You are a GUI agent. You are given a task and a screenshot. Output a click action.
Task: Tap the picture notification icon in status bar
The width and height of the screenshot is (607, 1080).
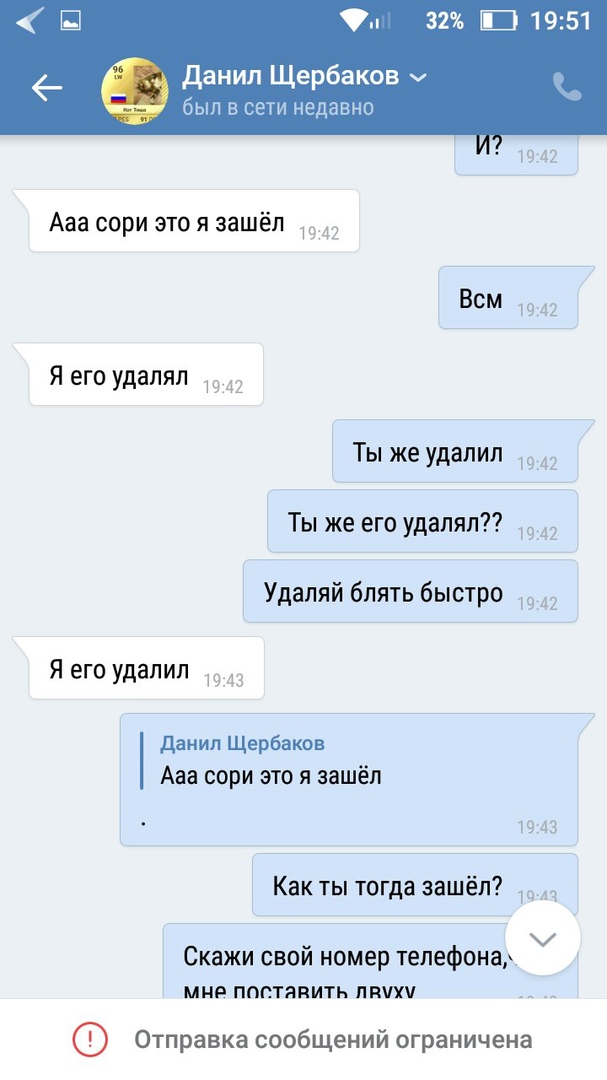click(71, 21)
